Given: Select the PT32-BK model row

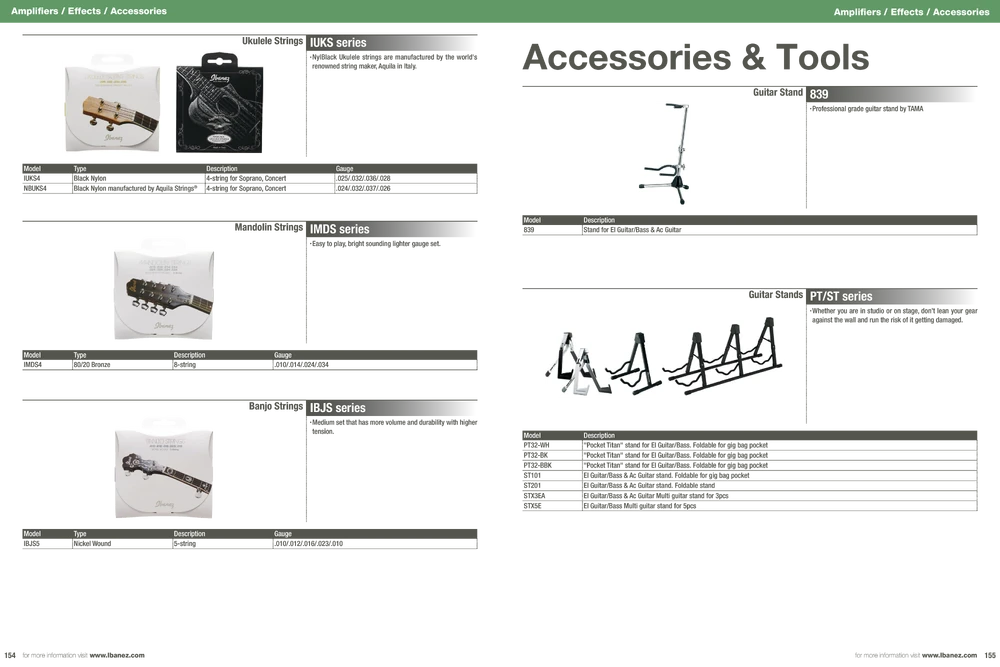Looking at the screenshot, I should (x=750, y=455).
